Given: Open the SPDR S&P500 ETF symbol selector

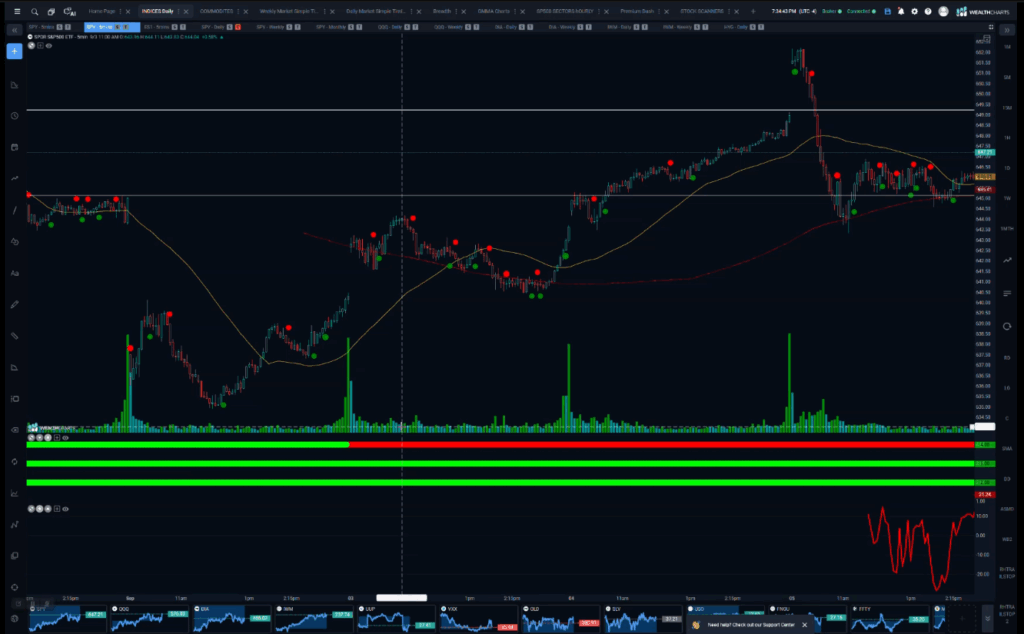Looking at the screenshot, I should [x=60, y=37].
